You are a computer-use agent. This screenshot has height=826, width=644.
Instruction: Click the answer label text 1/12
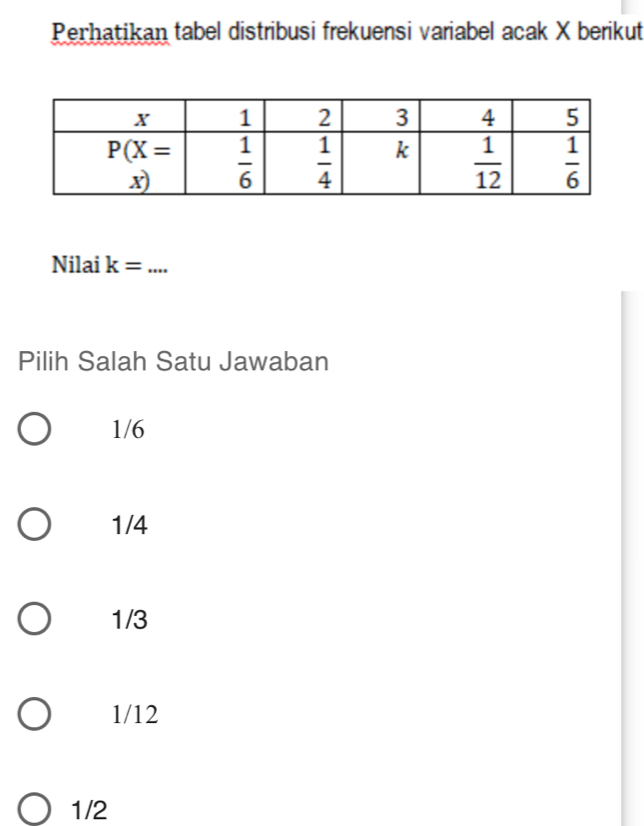click(135, 715)
